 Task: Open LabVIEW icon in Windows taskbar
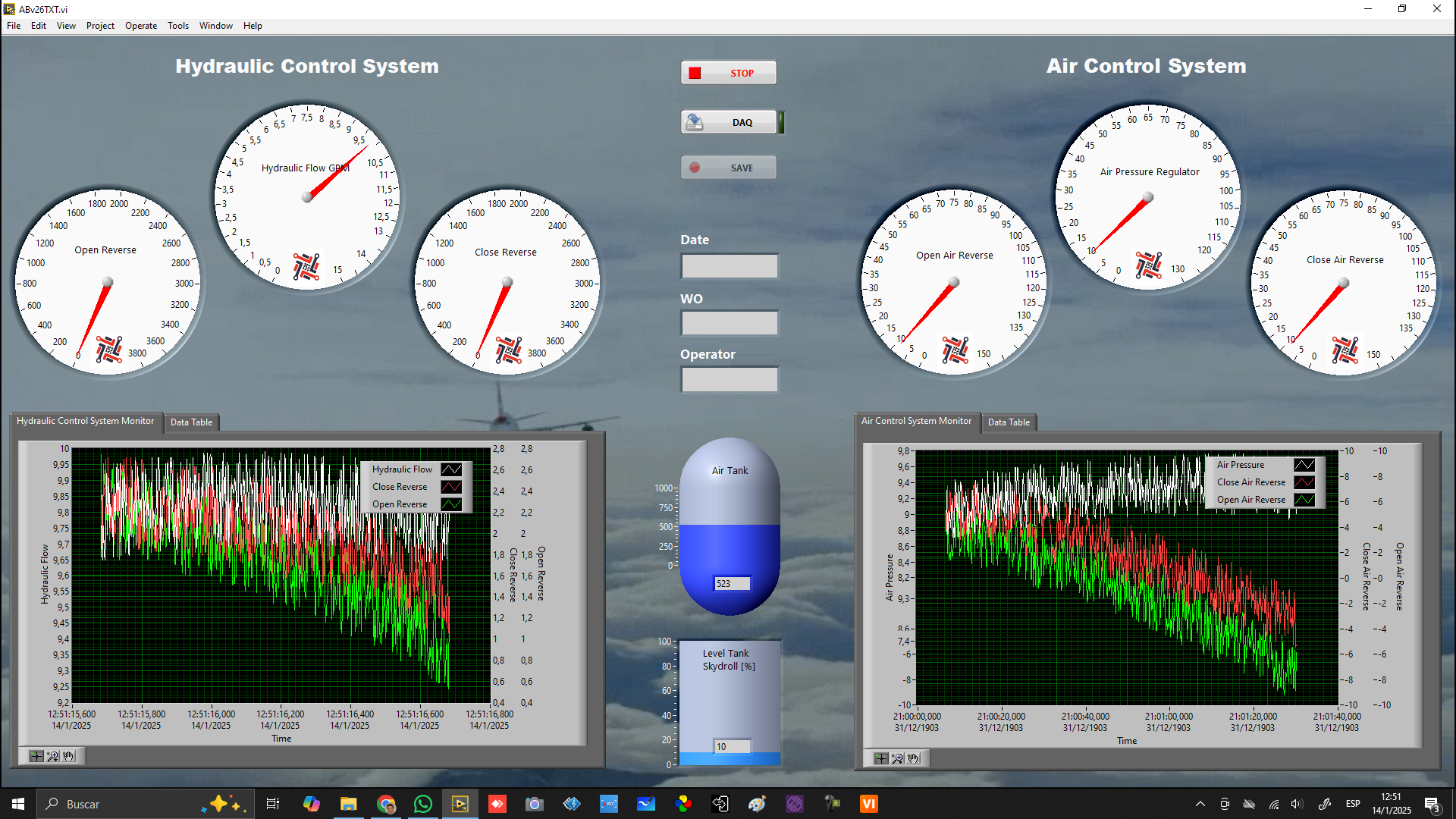coord(460,804)
